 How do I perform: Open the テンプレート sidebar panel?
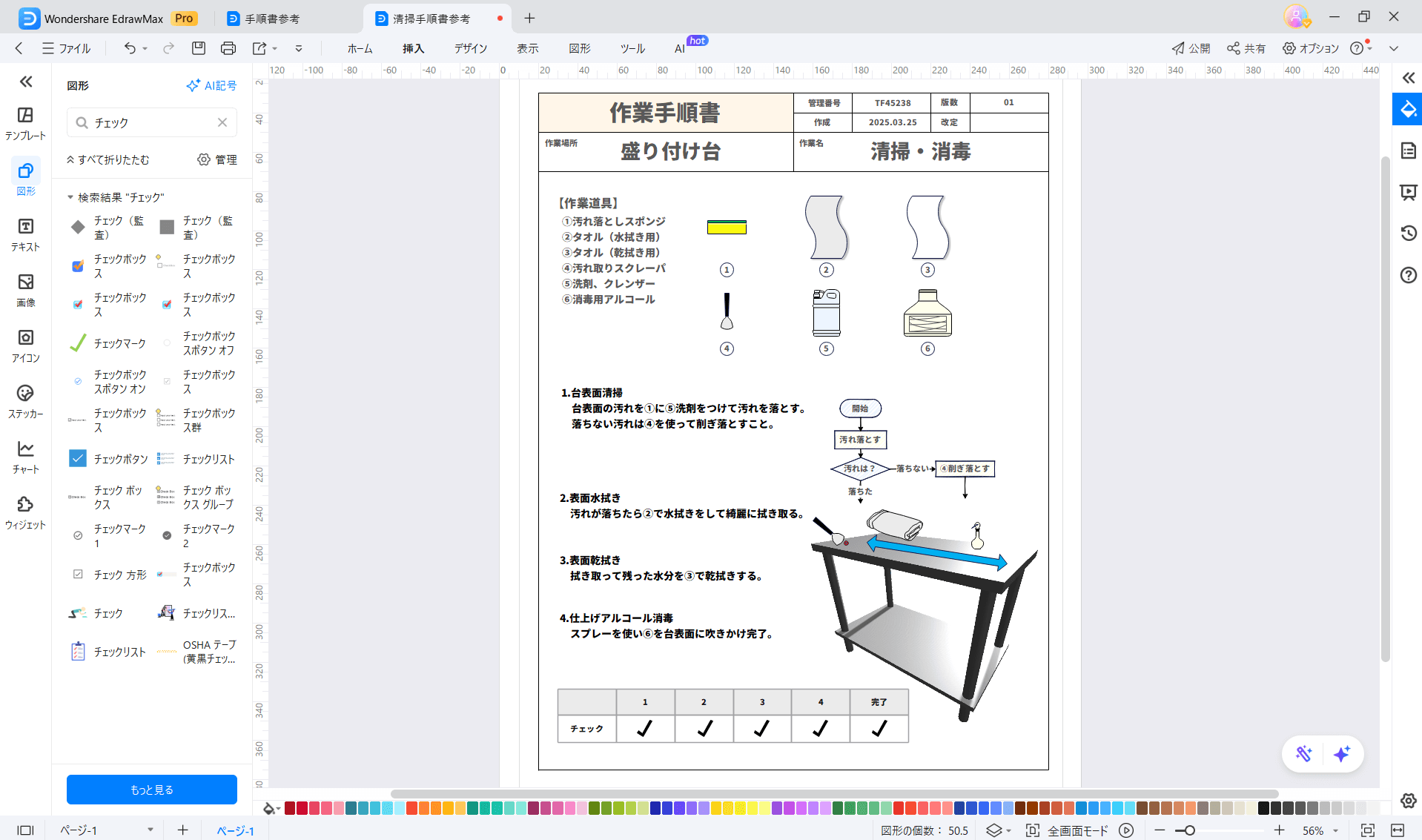pos(25,123)
